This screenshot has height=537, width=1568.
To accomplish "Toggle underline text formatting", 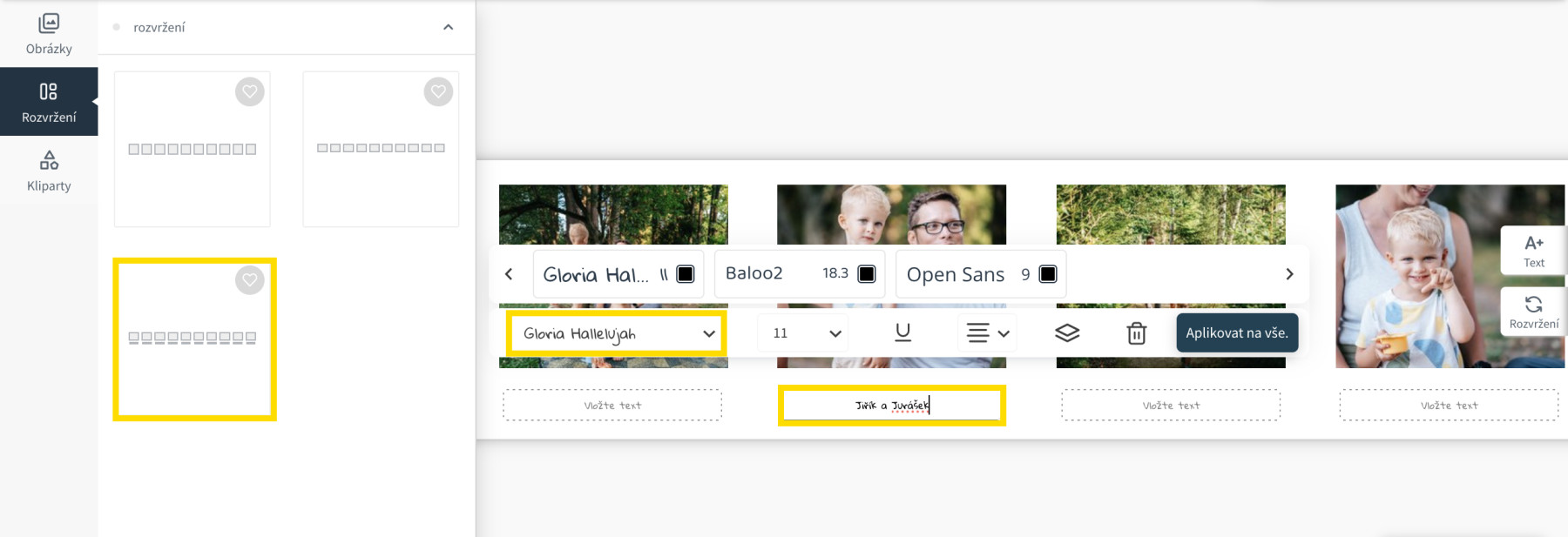I will (902, 332).
